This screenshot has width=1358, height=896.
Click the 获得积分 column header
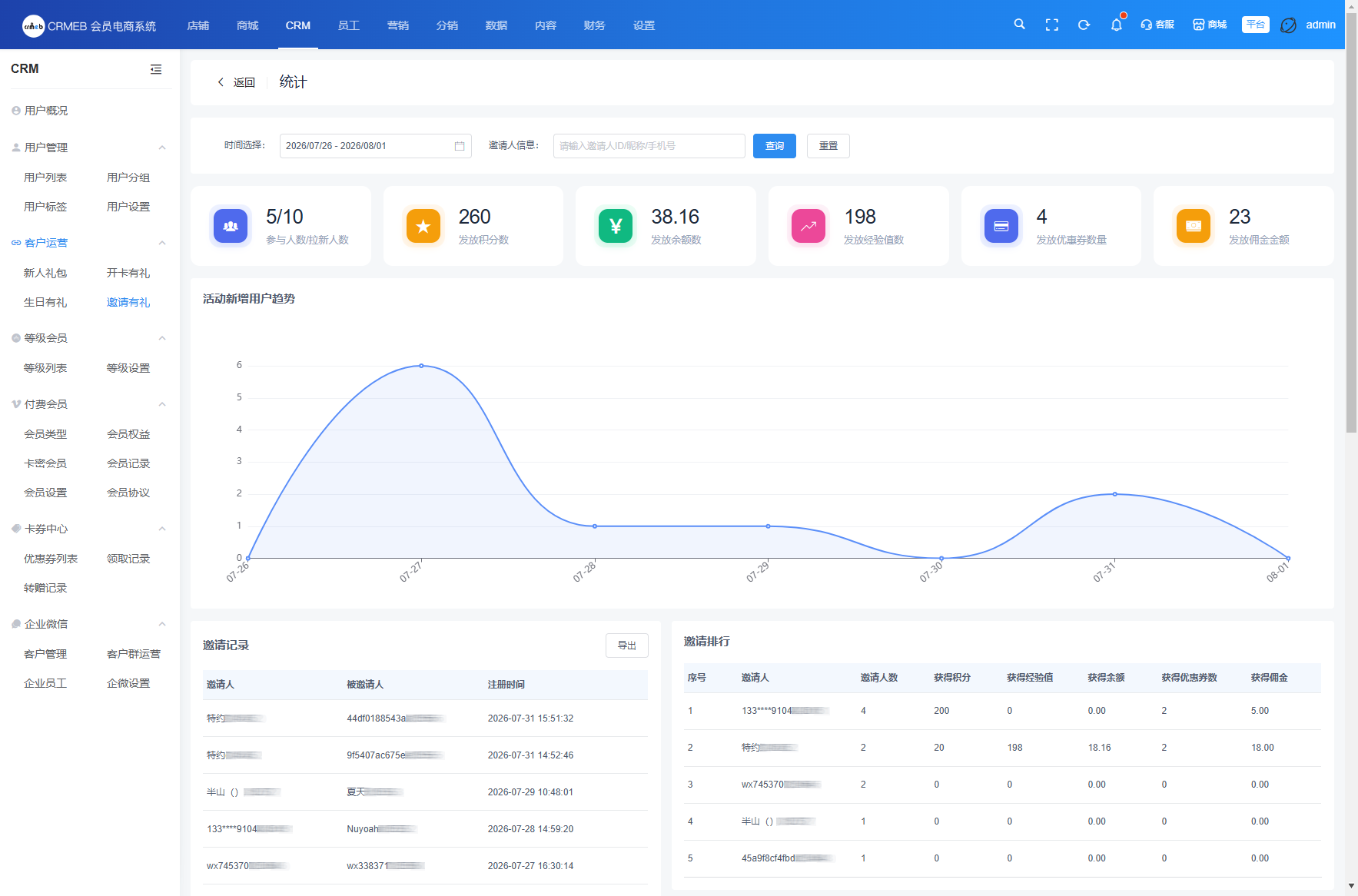pos(952,678)
